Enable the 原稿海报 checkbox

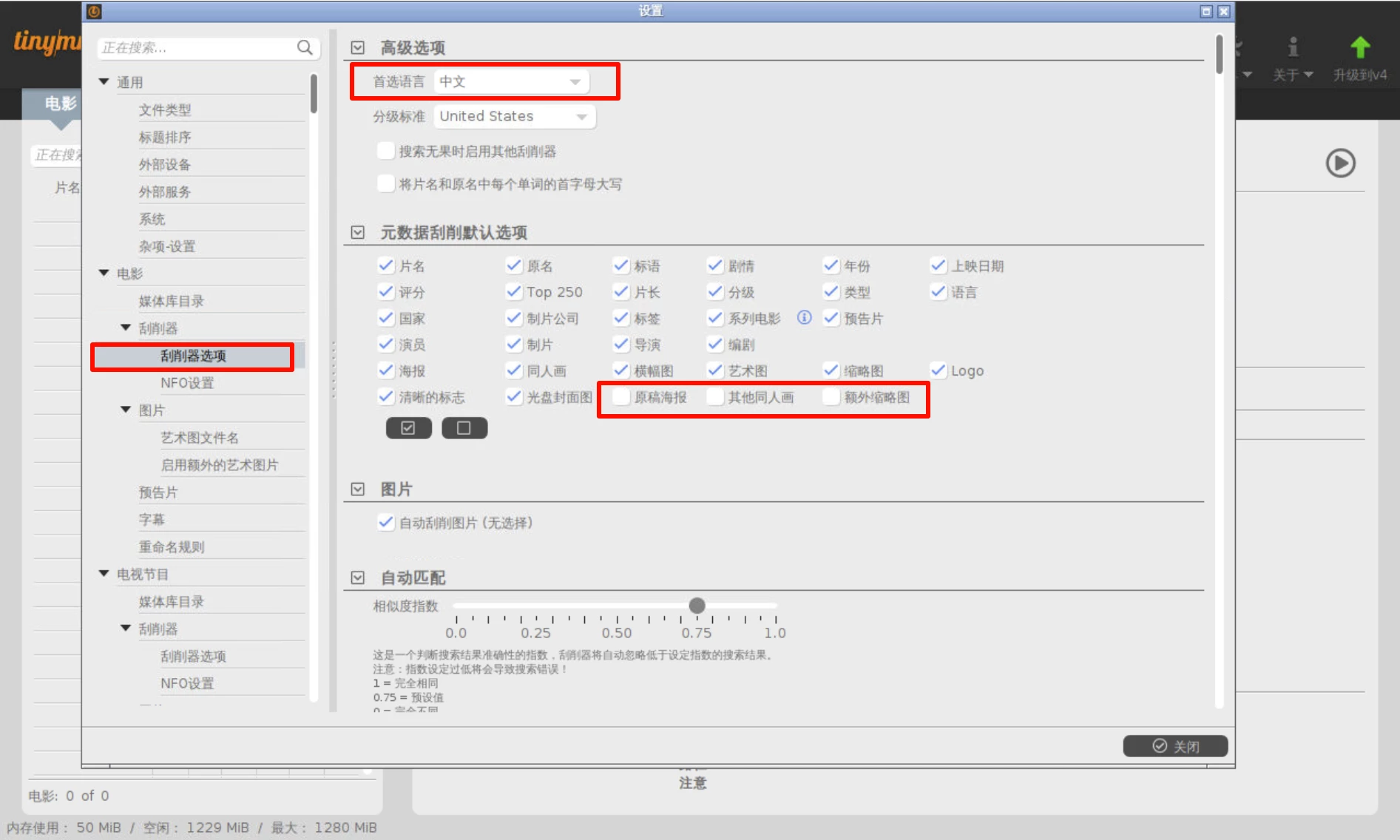pos(622,397)
